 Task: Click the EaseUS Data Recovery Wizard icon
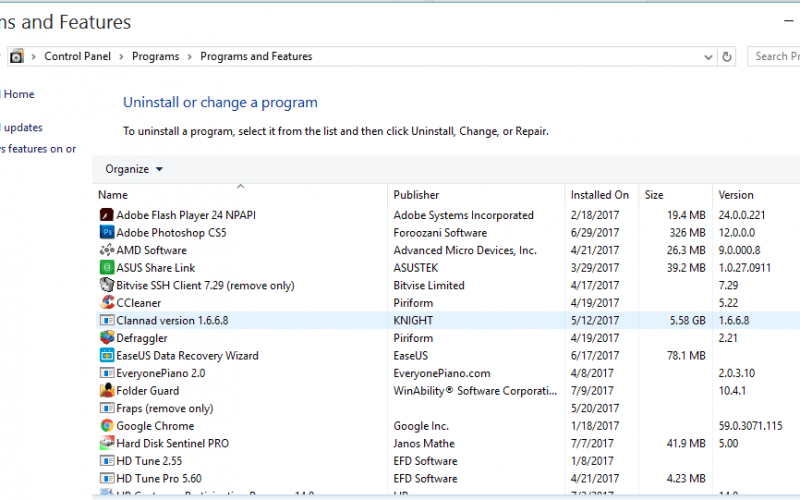tap(107, 355)
